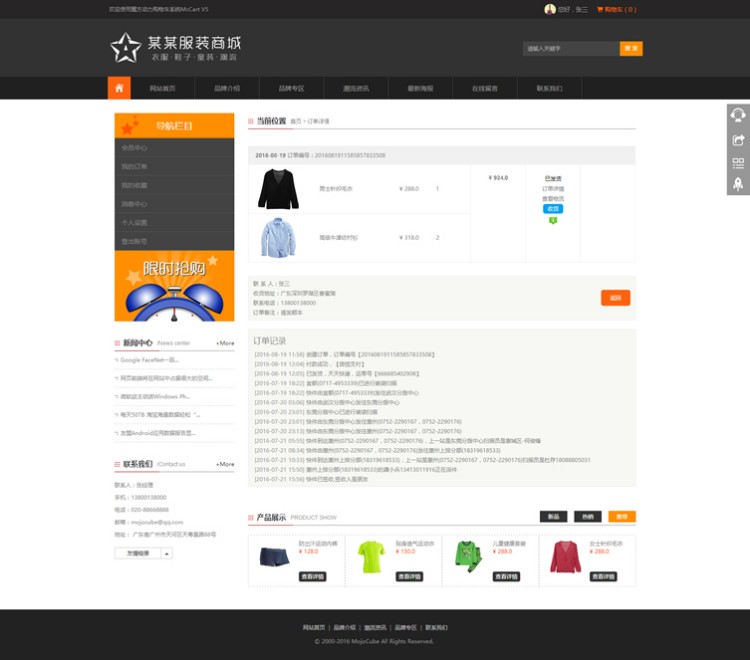Open the blue denim shirt product thumbnail

(278, 238)
